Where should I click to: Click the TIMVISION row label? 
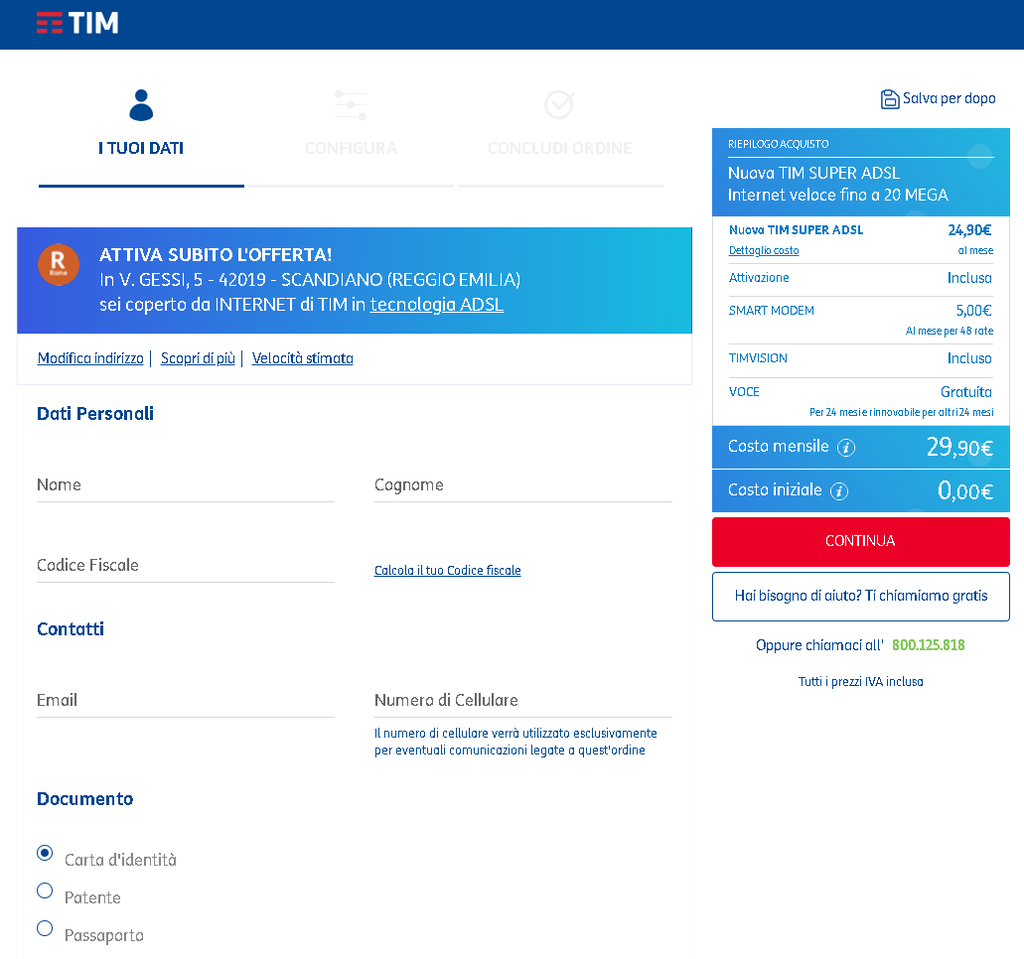click(x=758, y=359)
